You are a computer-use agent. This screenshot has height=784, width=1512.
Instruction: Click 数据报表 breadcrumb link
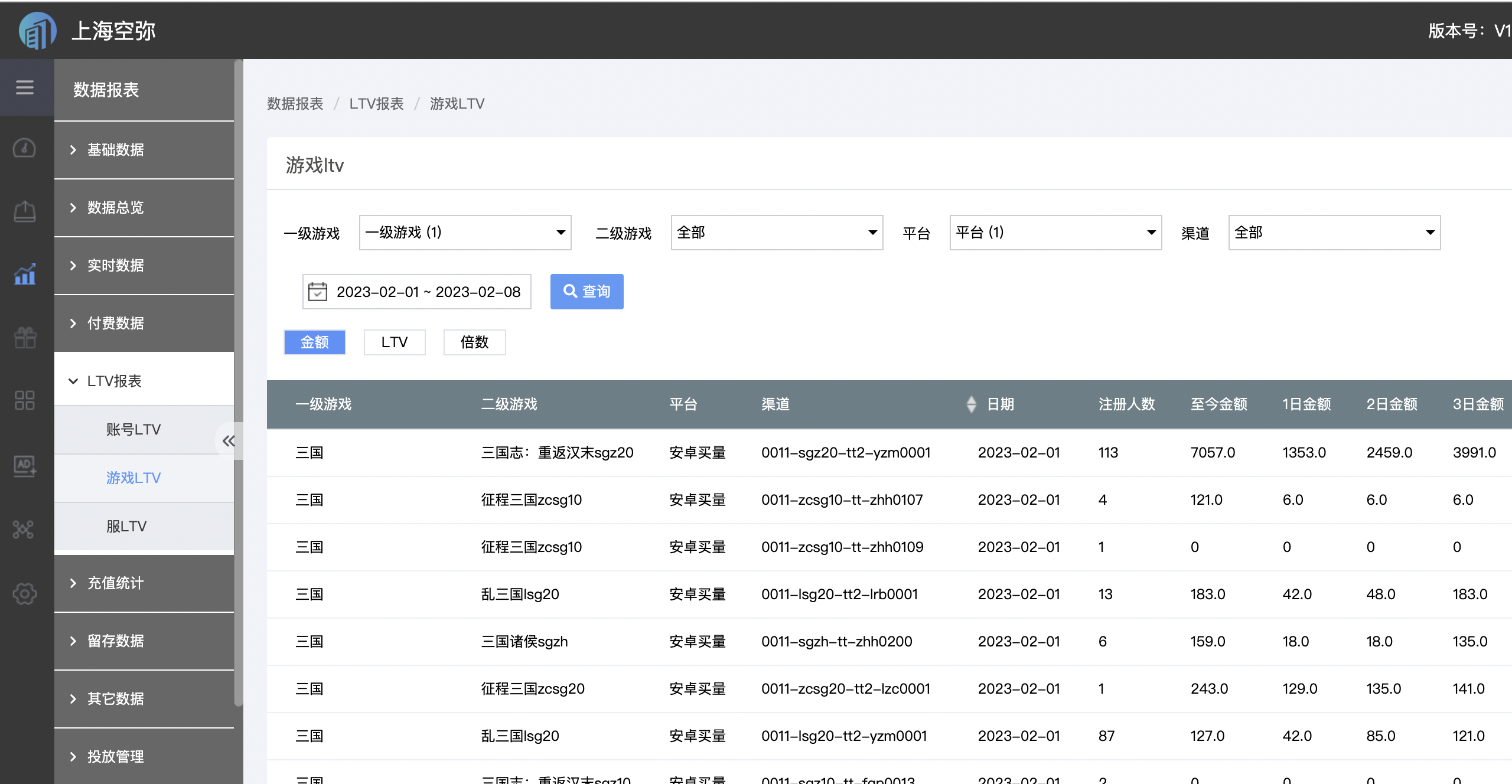tap(295, 104)
